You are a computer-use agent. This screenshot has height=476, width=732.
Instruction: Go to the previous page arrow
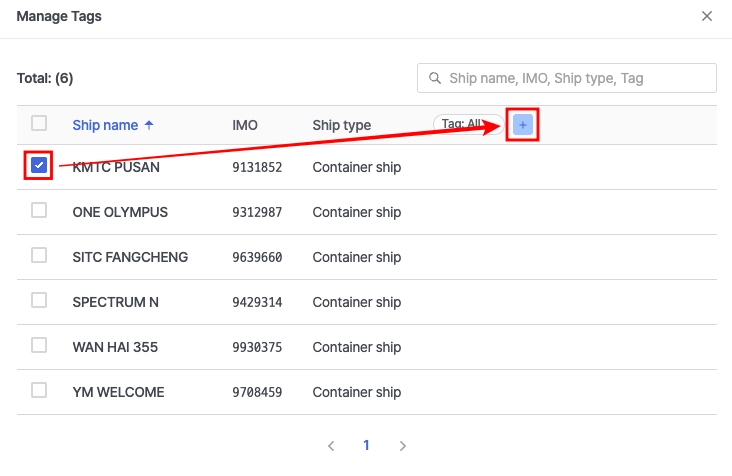(x=331, y=446)
